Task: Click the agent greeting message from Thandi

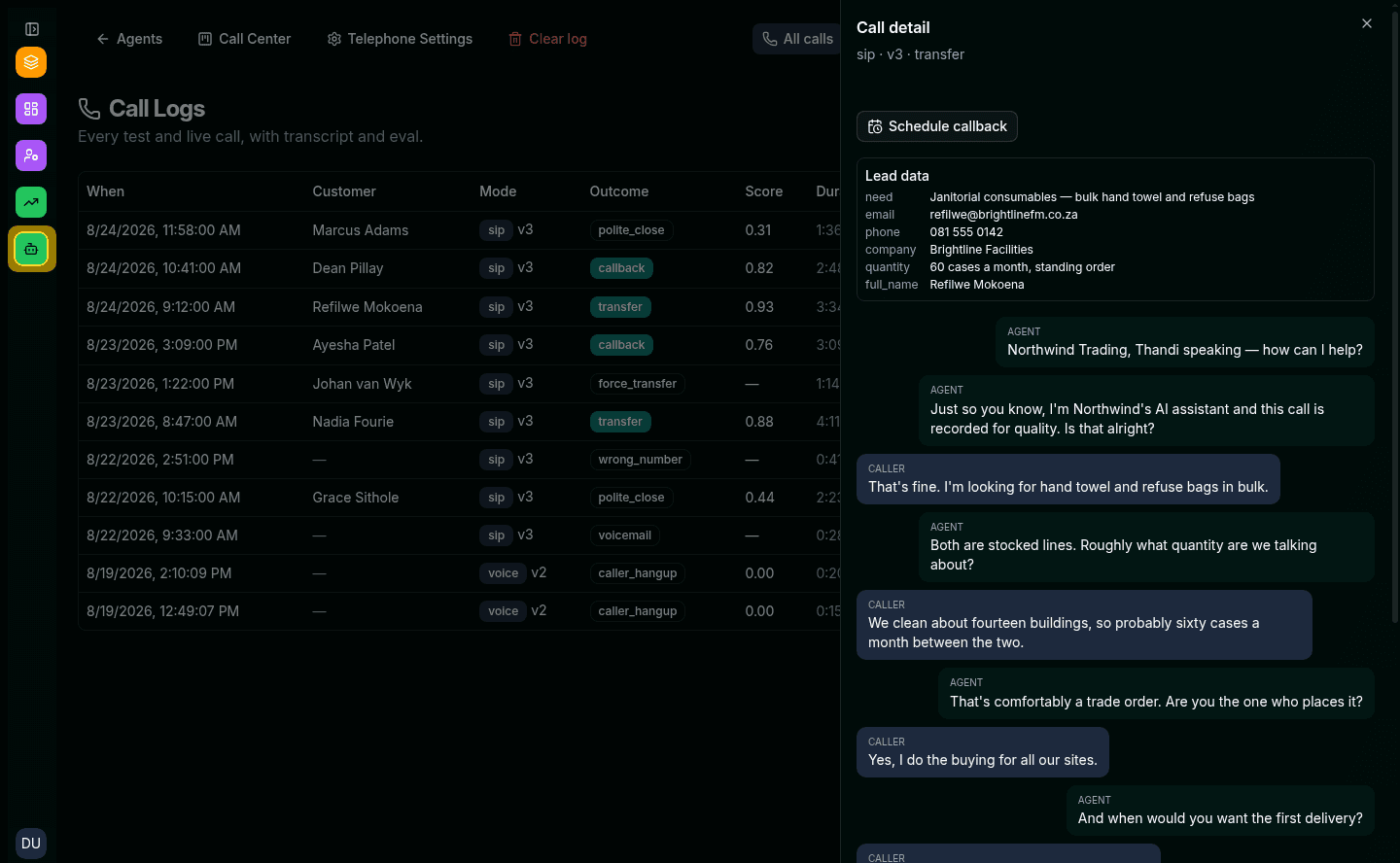Action: pos(1185,342)
